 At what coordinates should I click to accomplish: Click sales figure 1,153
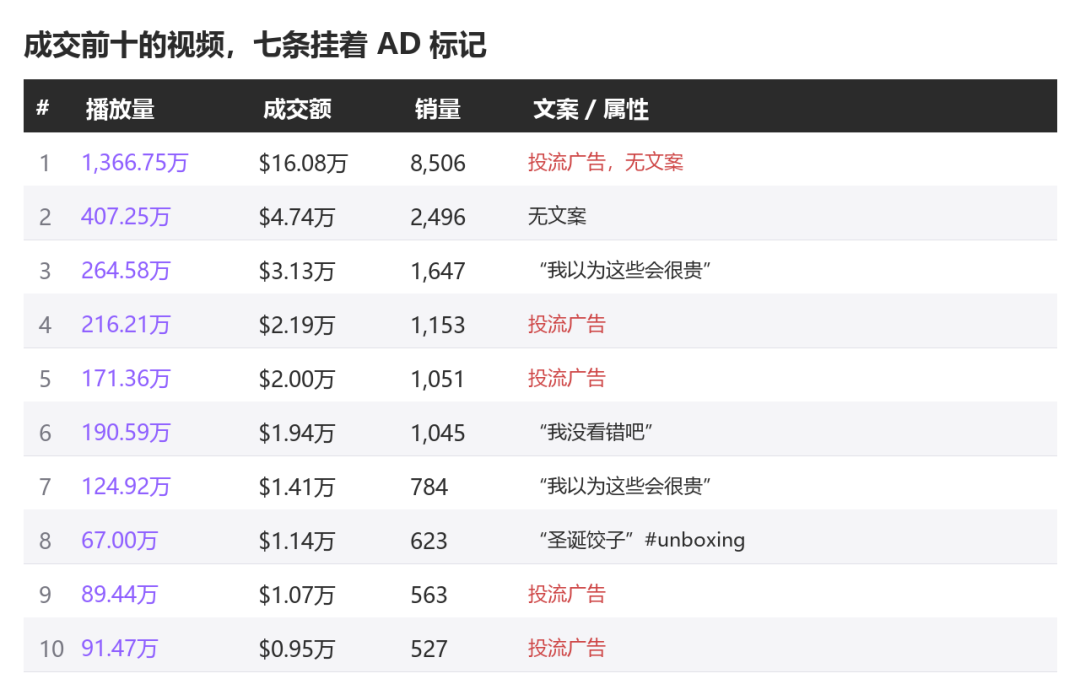click(438, 325)
